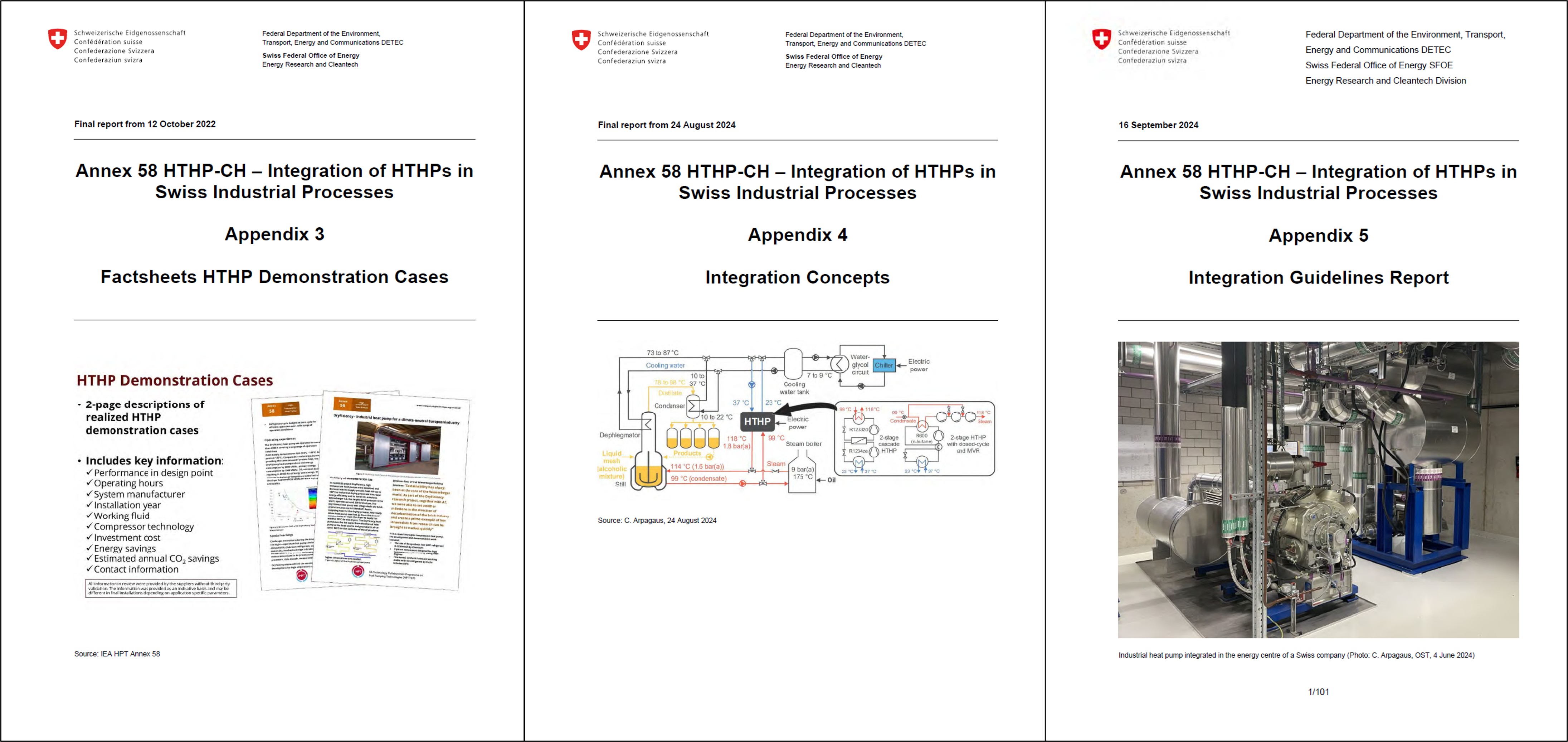Click the 'Source: IEA HPT Annex 58' text
The width and height of the screenshot is (1568, 742).
(117, 654)
